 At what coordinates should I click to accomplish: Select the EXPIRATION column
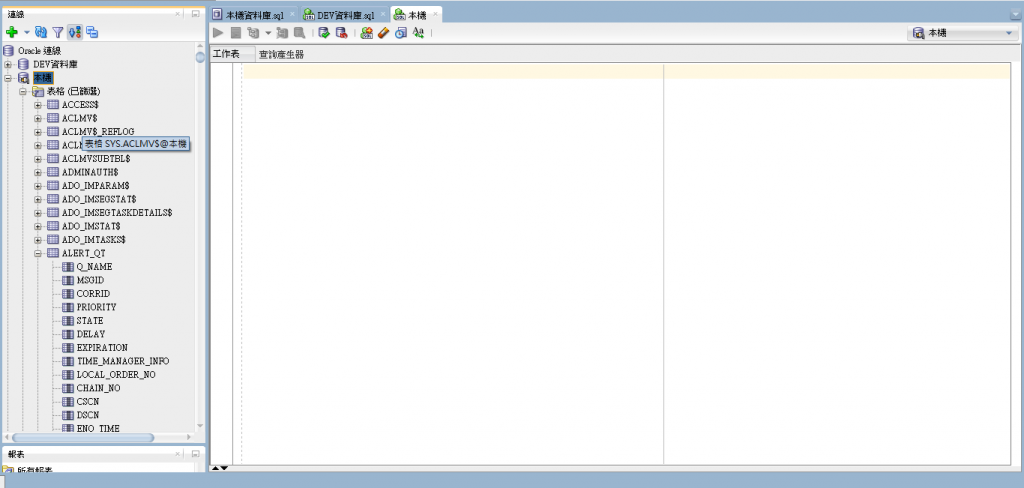tap(102, 348)
